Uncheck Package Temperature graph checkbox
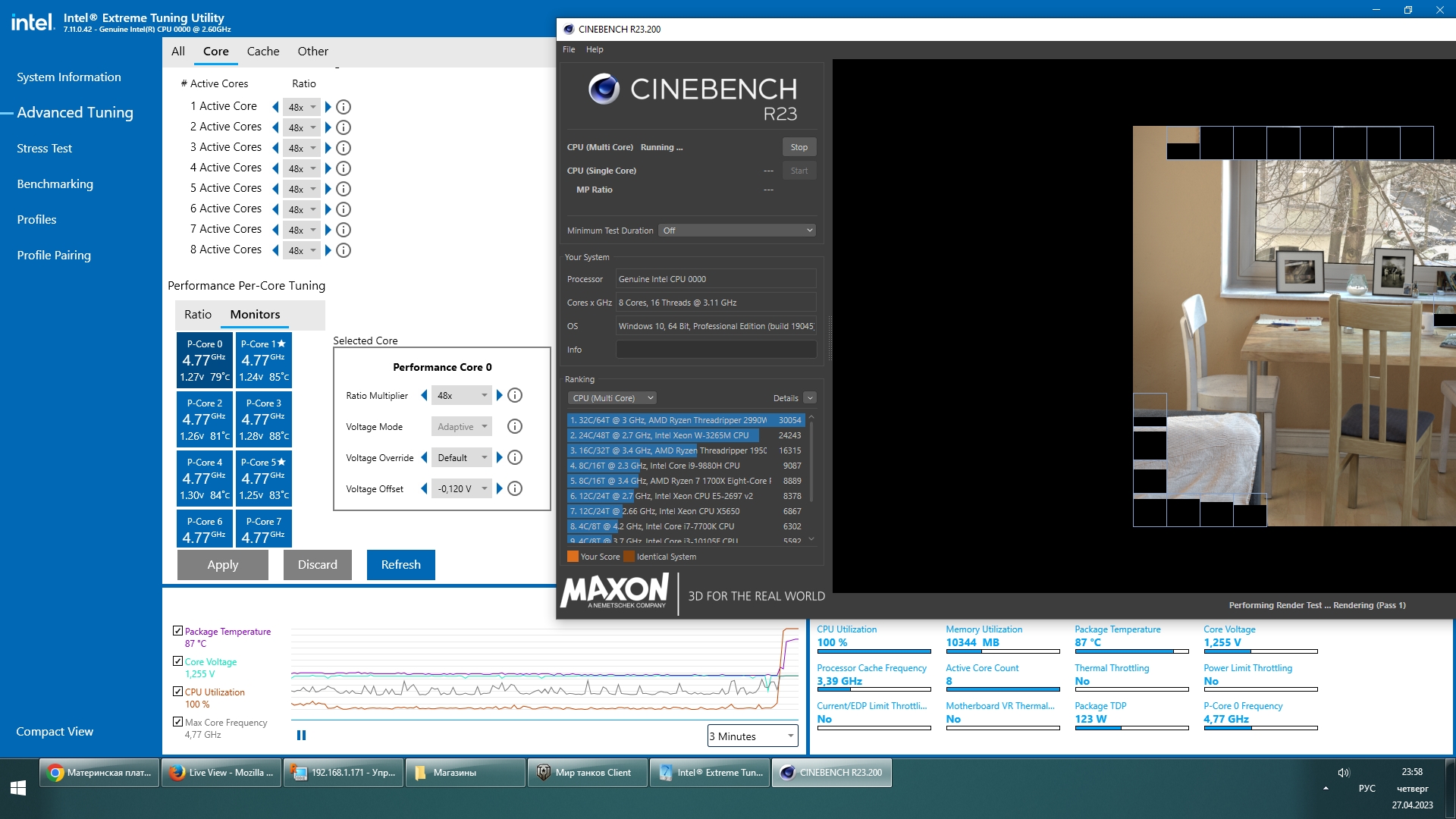The height and width of the screenshot is (819, 1456). [177, 631]
